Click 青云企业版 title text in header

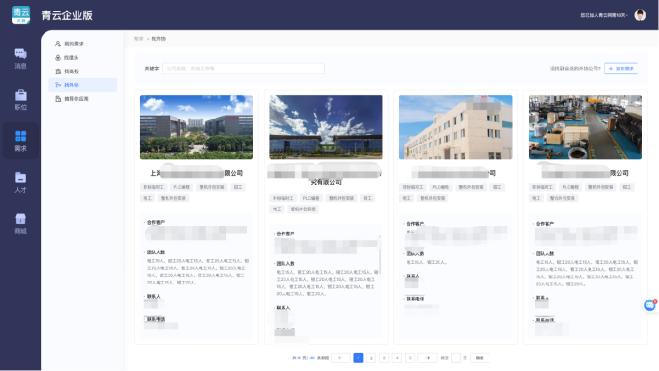[67, 16]
